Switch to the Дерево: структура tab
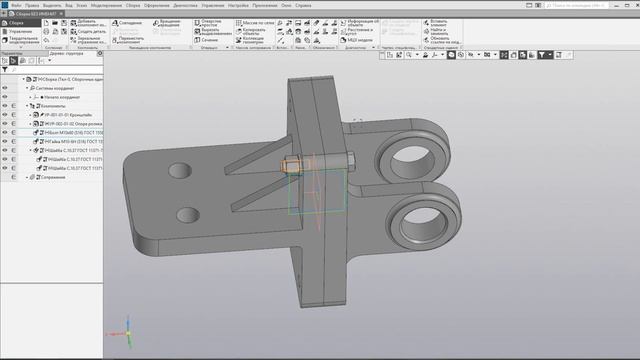The image size is (640, 360). 67,53
